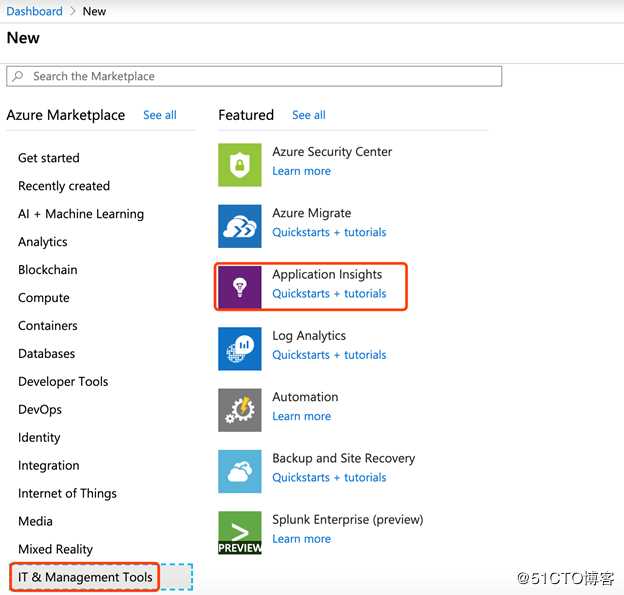Screen dimensions: 624x595
Task: Select the Media category
Action: coord(35,521)
